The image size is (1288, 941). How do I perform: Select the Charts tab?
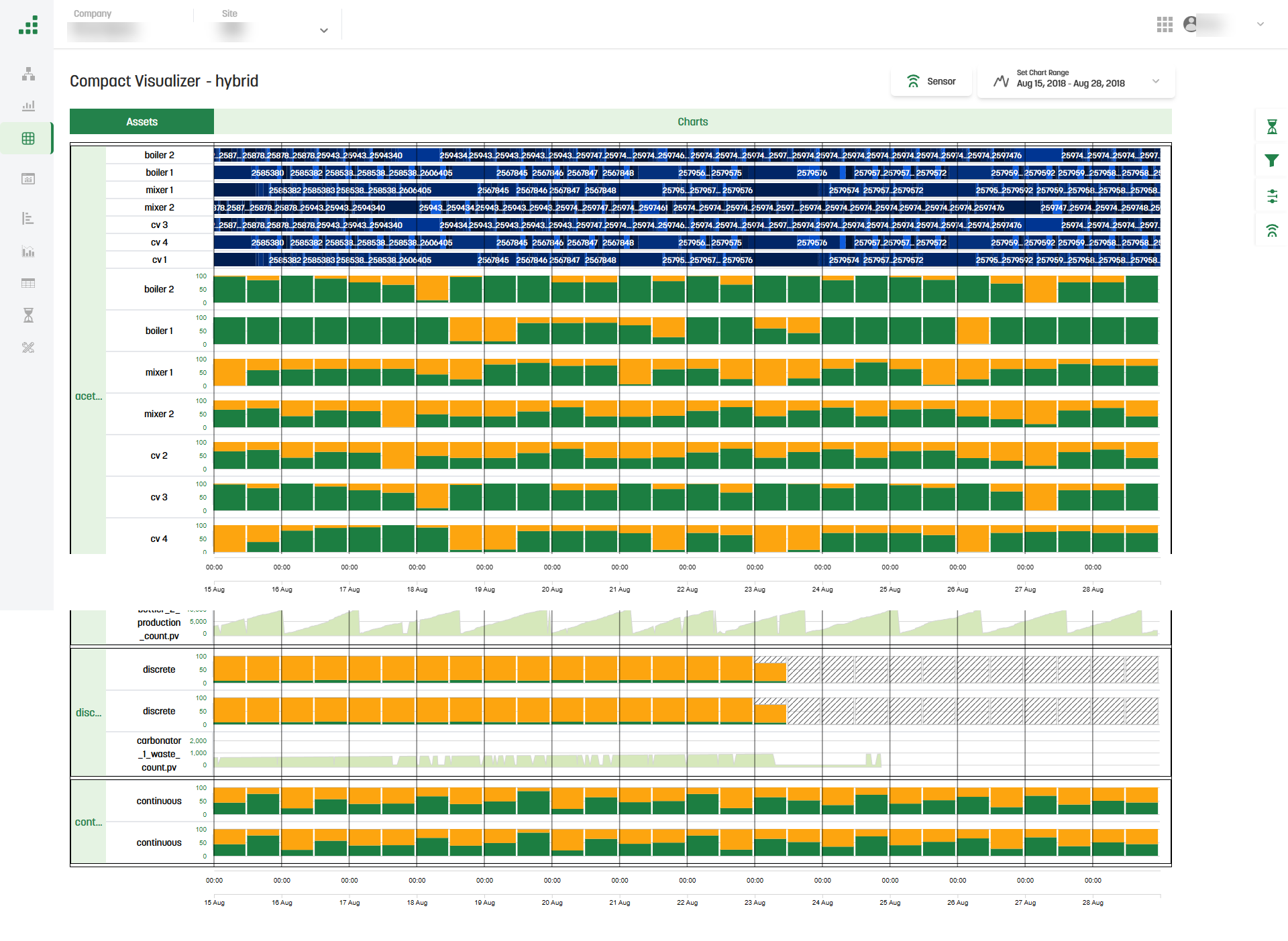(x=692, y=121)
